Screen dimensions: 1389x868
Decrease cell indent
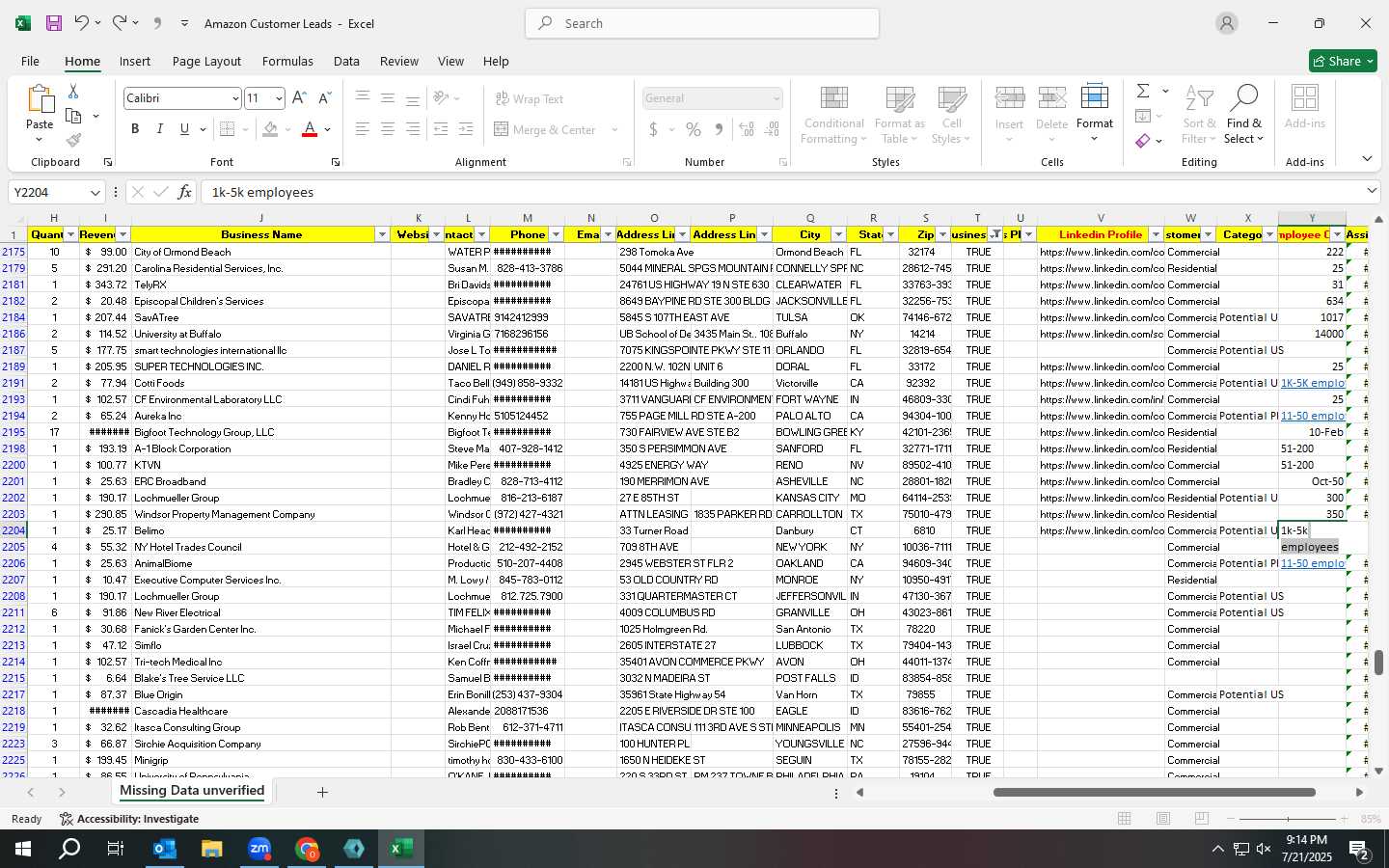[441, 129]
